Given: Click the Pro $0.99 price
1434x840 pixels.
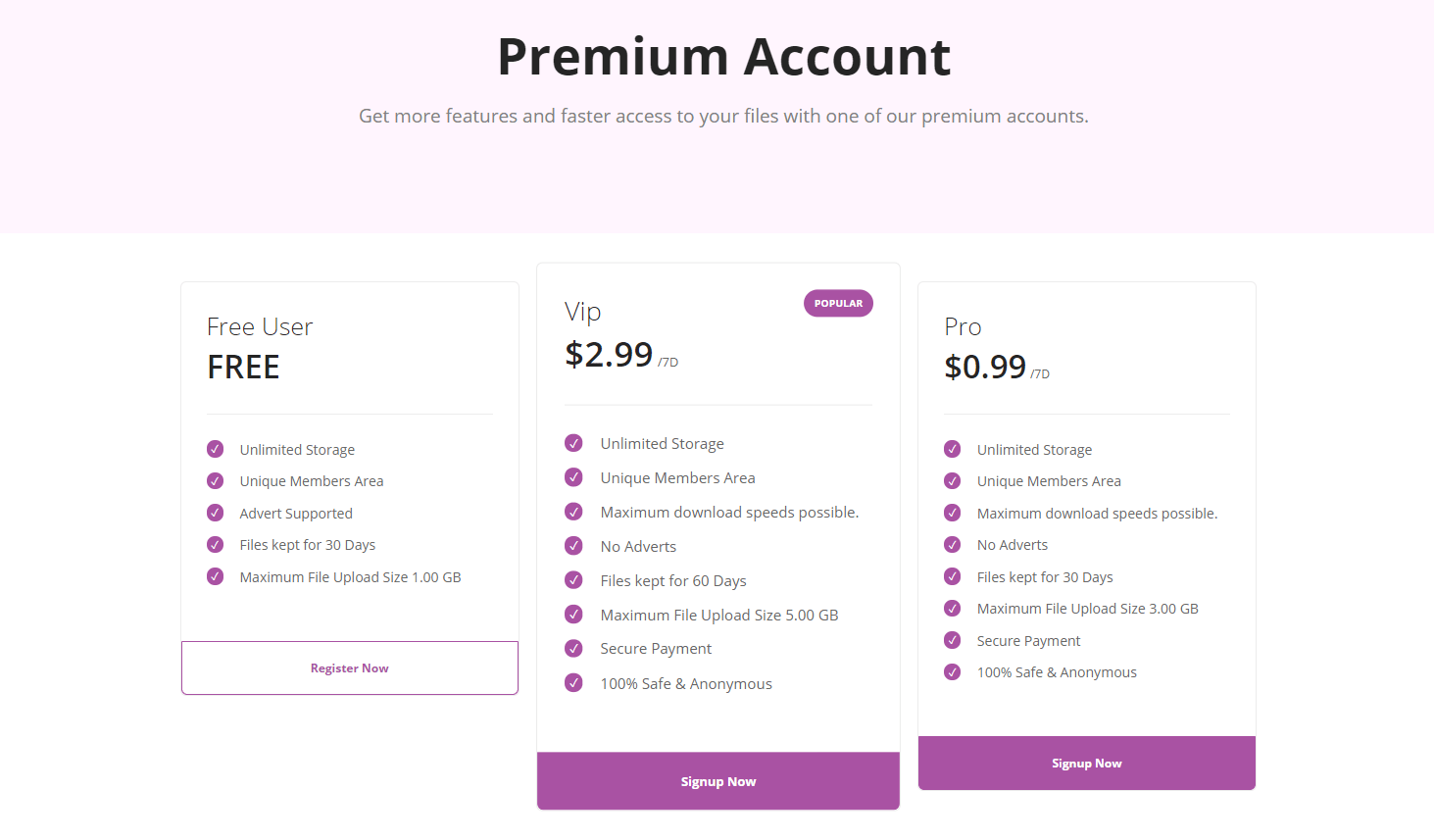Looking at the screenshot, I should click(985, 367).
